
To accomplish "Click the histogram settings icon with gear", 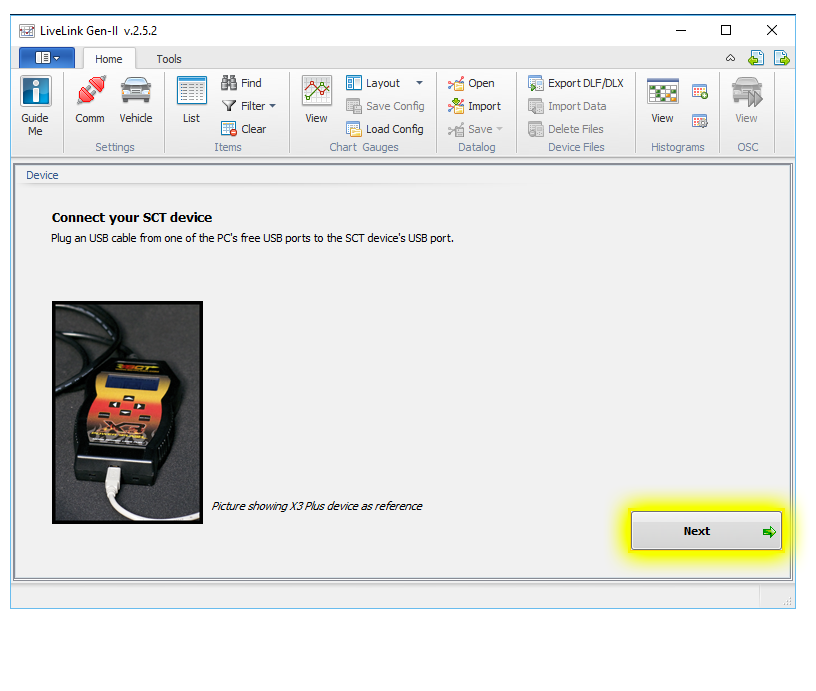I will coord(700,121).
